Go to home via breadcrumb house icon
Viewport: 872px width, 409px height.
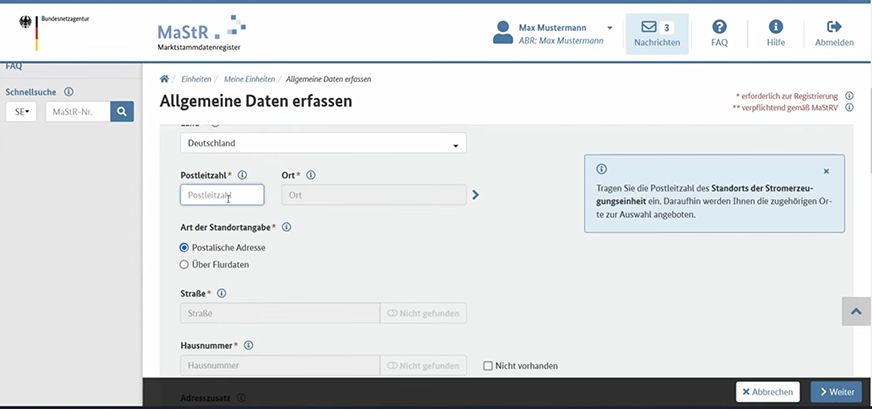click(x=164, y=78)
